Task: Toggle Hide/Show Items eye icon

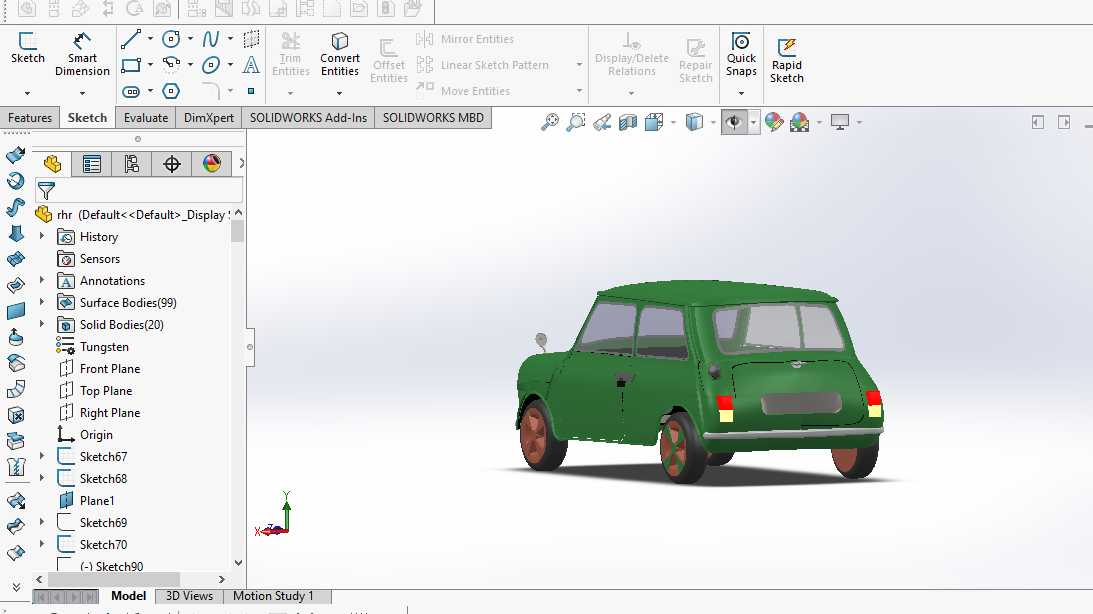Action: (x=733, y=123)
